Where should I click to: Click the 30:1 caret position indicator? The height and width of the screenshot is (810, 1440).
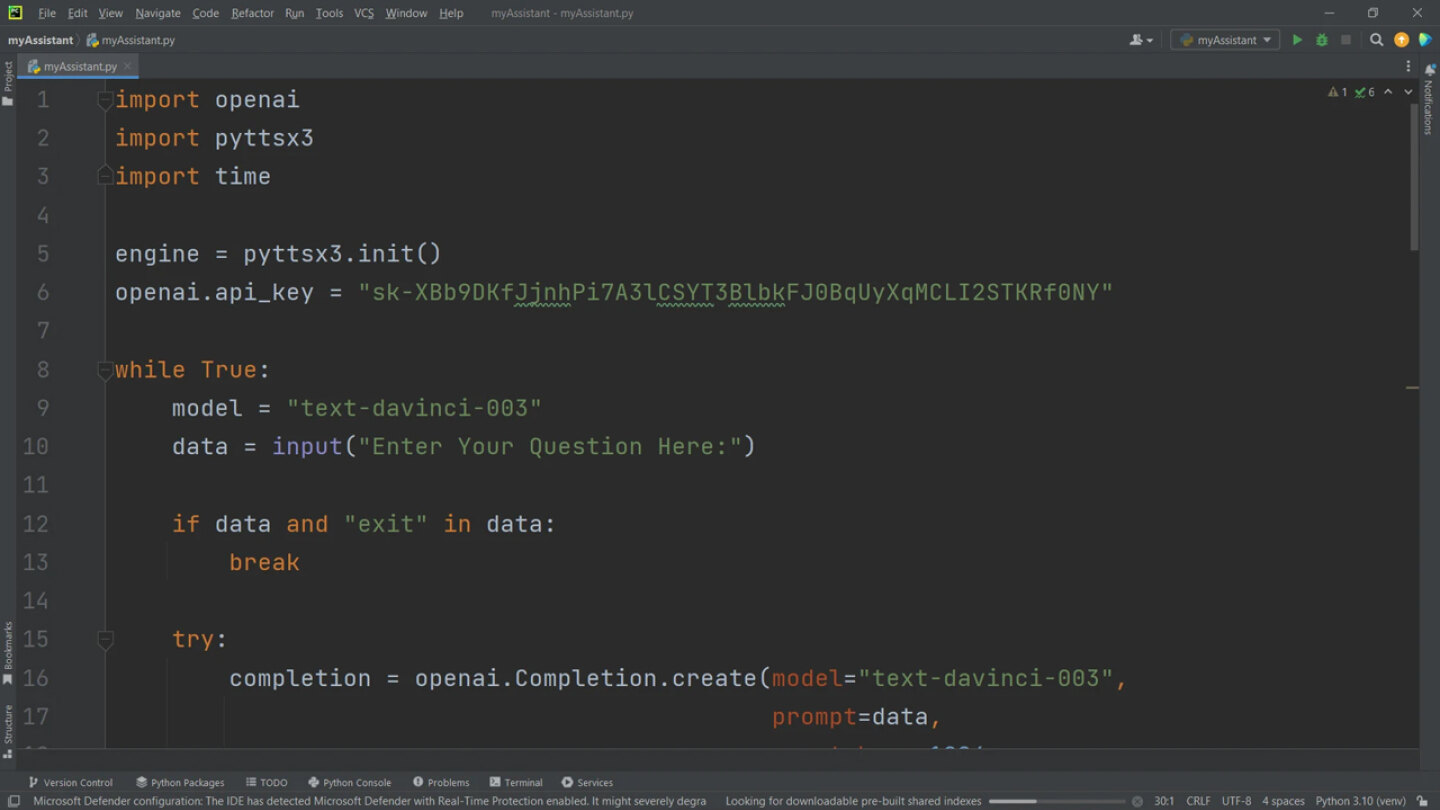[x=1164, y=801]
